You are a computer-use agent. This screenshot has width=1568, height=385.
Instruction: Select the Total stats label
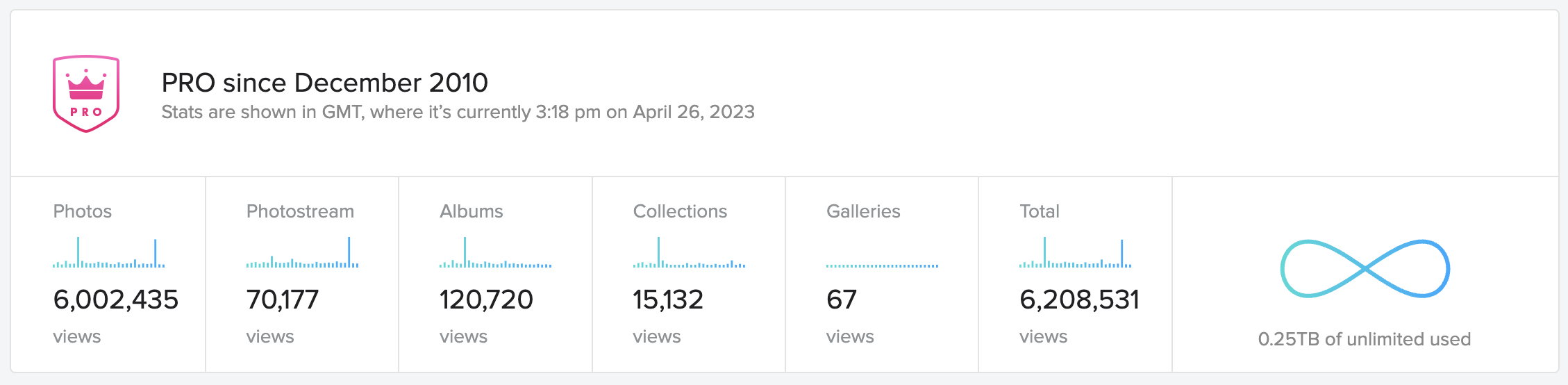tap(1040, 211)
